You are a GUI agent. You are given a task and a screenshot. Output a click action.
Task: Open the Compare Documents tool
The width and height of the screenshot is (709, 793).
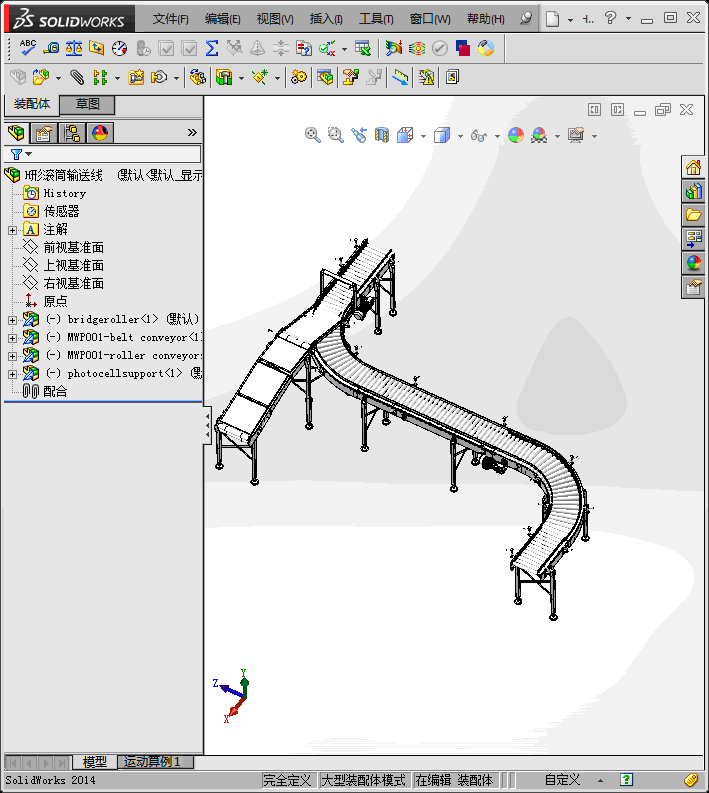(x=303, y=48)
